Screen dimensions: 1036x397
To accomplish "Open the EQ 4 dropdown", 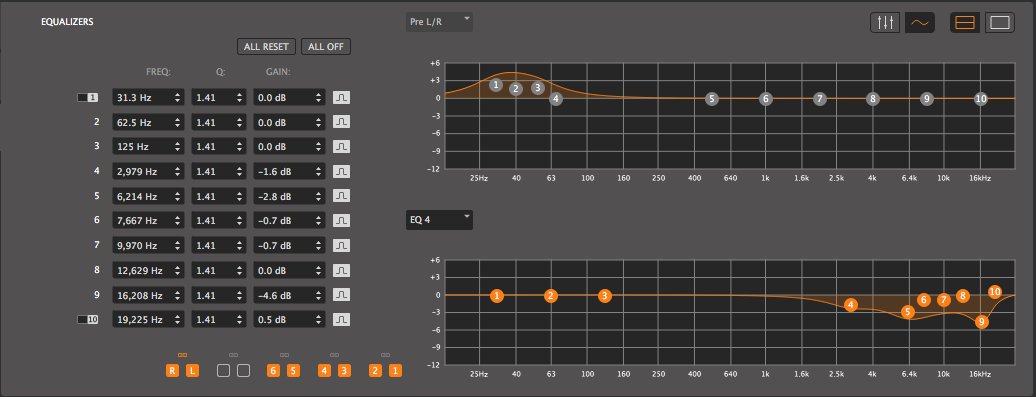I will point(439,220).
